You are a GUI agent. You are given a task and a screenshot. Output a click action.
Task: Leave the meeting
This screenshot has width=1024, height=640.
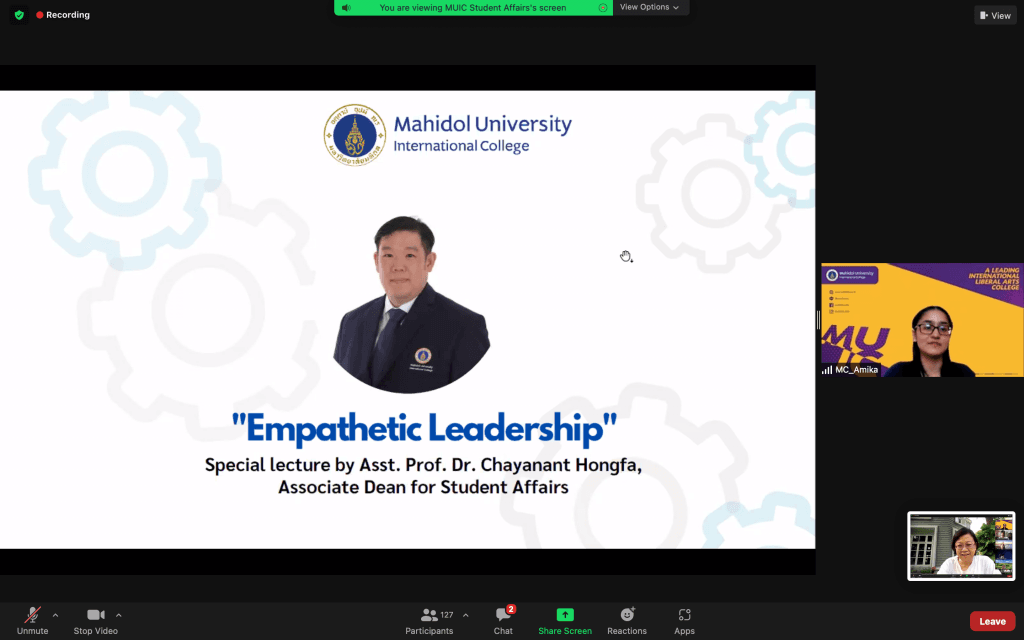pos(992,621)
